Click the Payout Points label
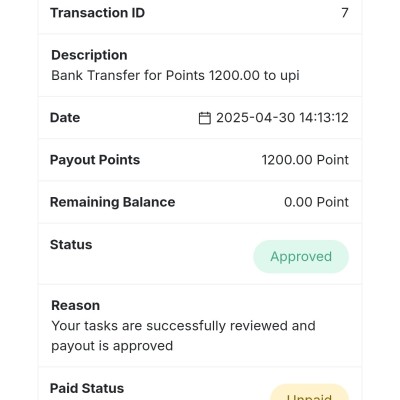400x400 pixels. (x=95, y=160)
